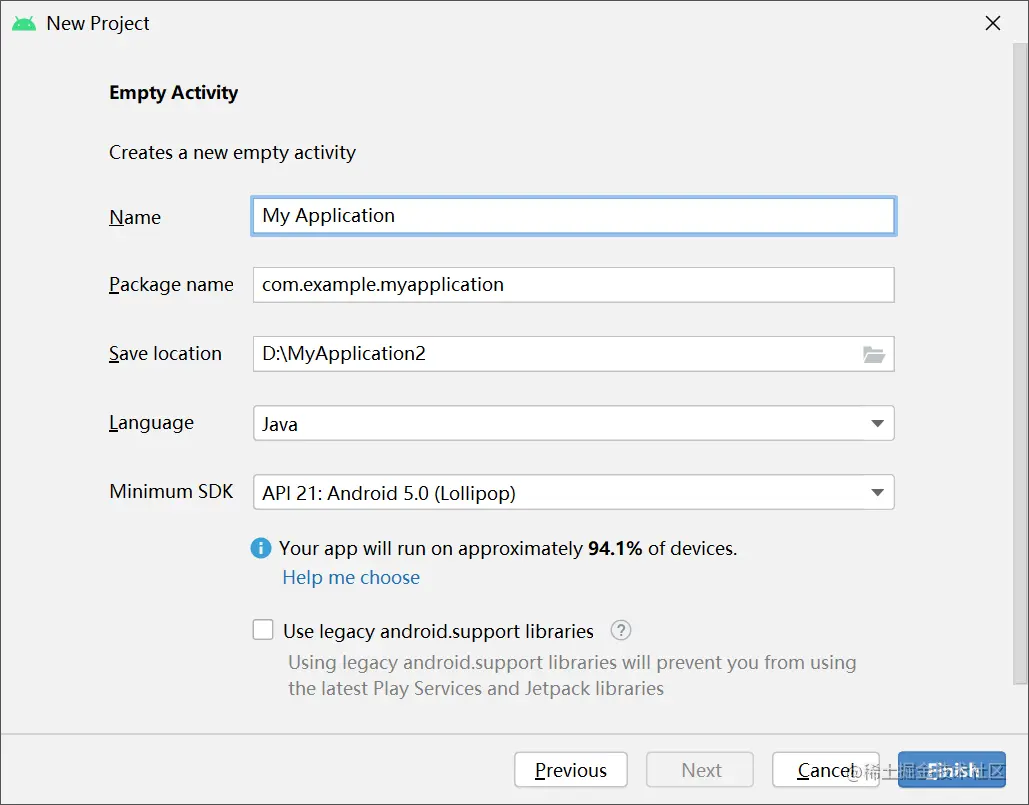The height and width of the screenshot is (805, 1029).
Task: Close the New Project dialog
Action: [993, 24]
